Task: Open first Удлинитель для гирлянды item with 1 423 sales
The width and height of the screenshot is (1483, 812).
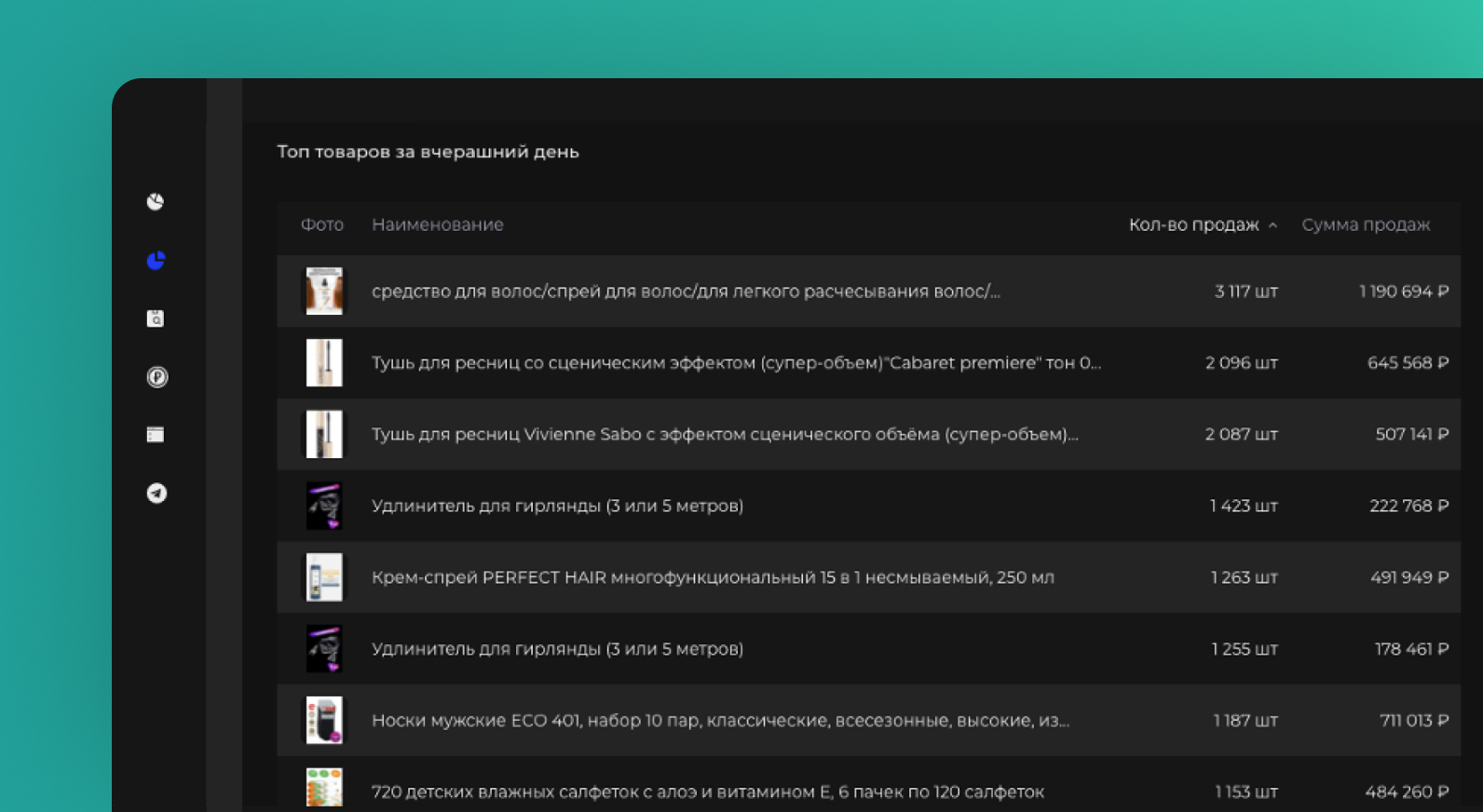Action: point(557,506)
